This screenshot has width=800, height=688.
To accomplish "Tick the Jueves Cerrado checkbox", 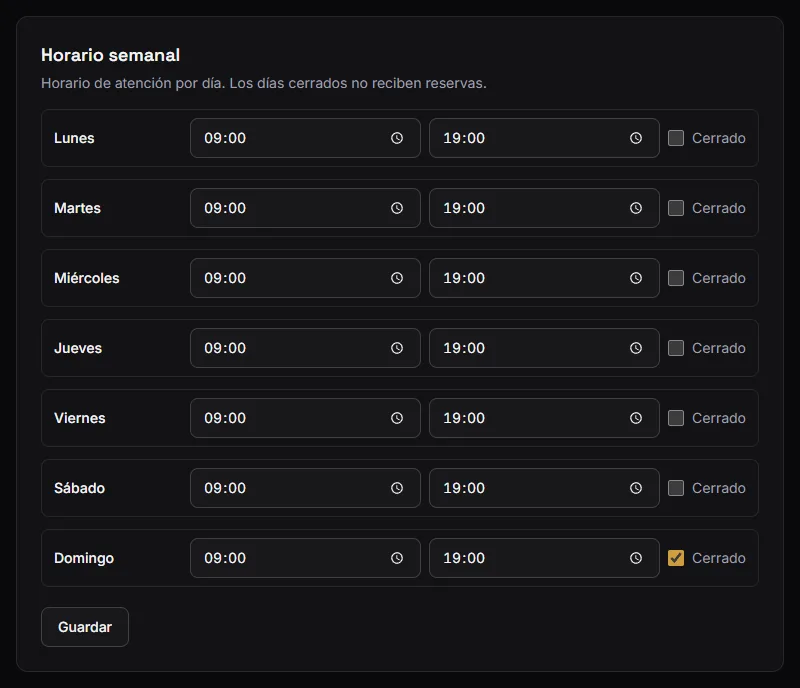I will 676,348.
